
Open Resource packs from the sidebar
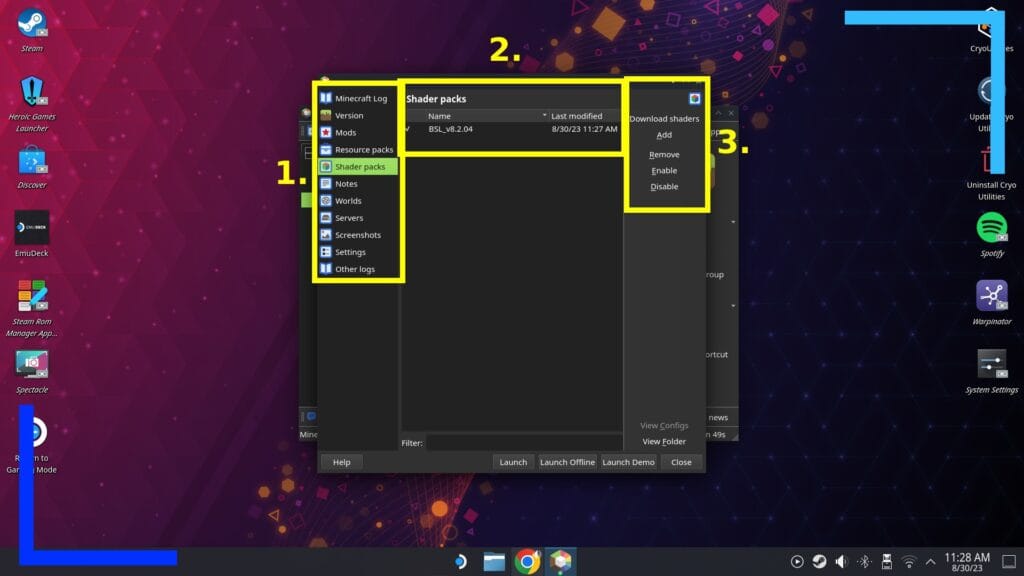pyautogui.click(x=363, y=149)
